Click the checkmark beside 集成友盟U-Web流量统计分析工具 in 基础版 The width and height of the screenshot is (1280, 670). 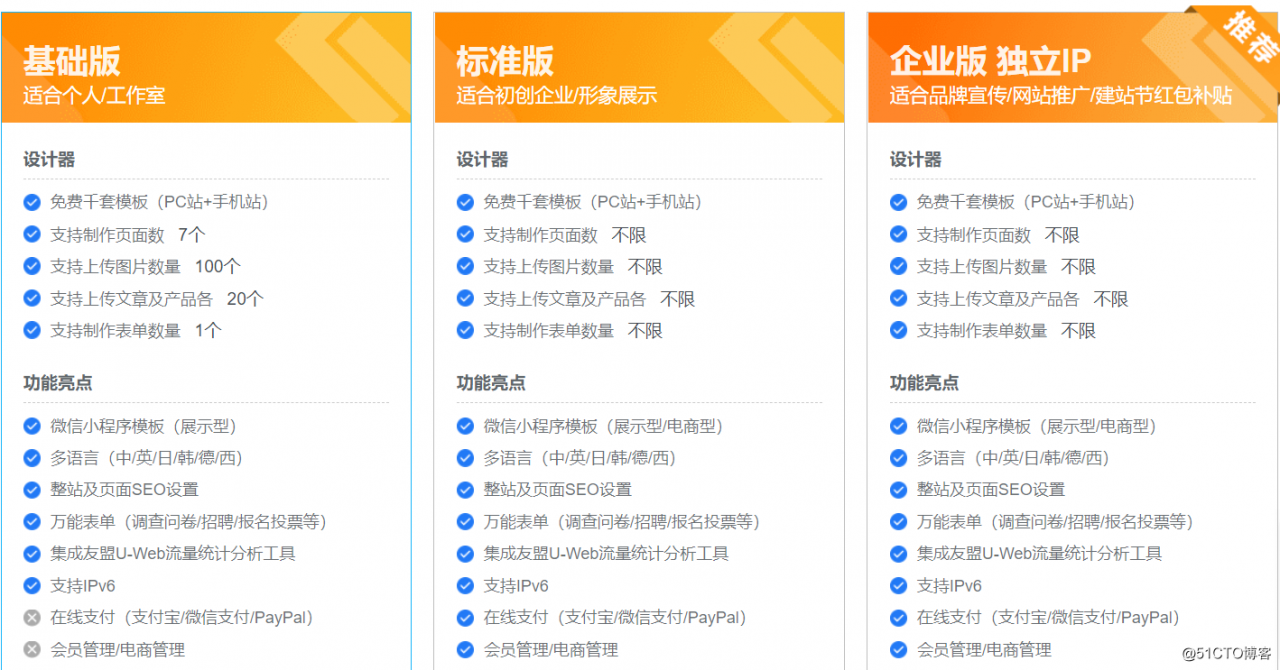(31, 553)
